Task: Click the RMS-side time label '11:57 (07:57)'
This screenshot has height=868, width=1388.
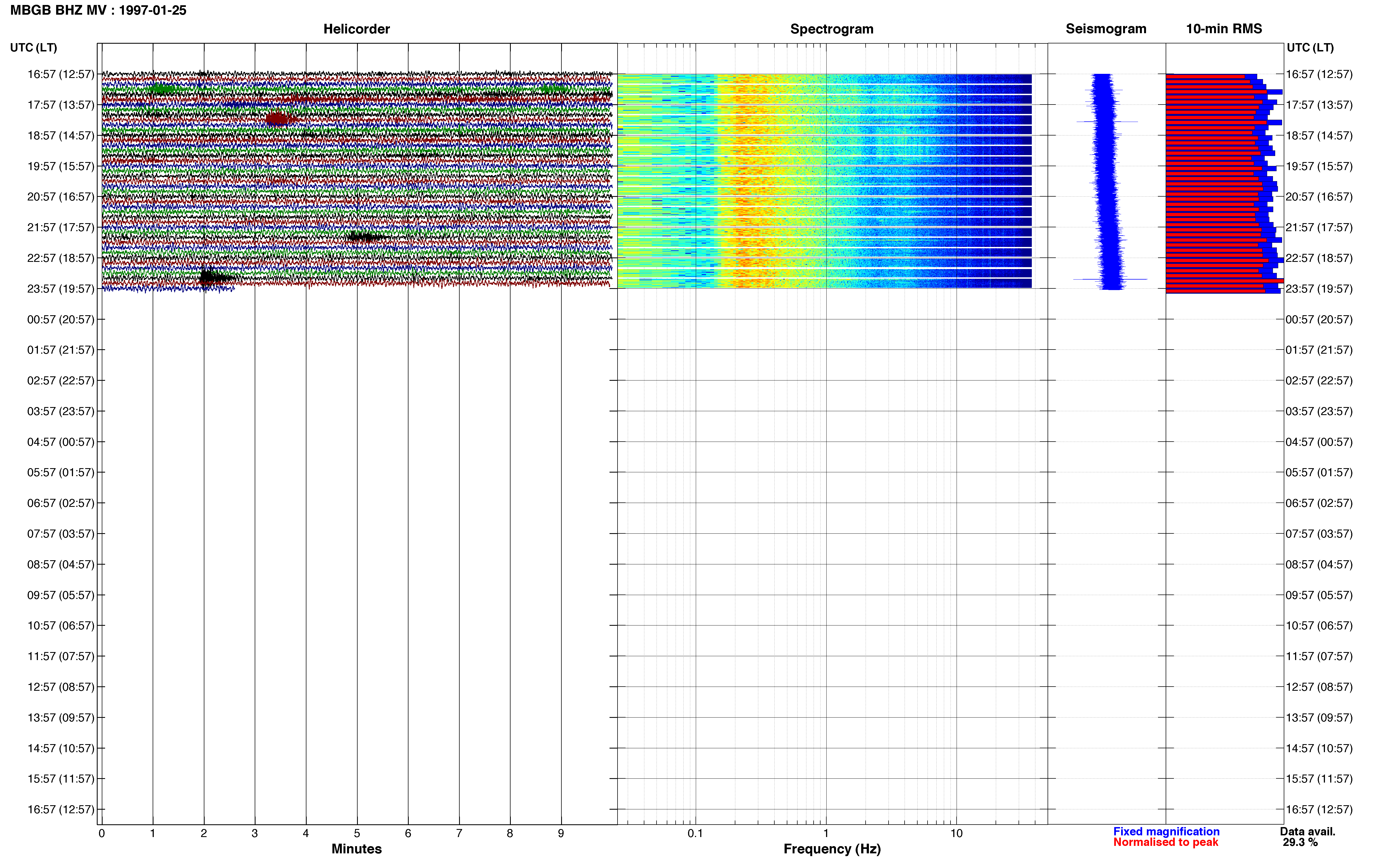Action: coord(1319,656)
